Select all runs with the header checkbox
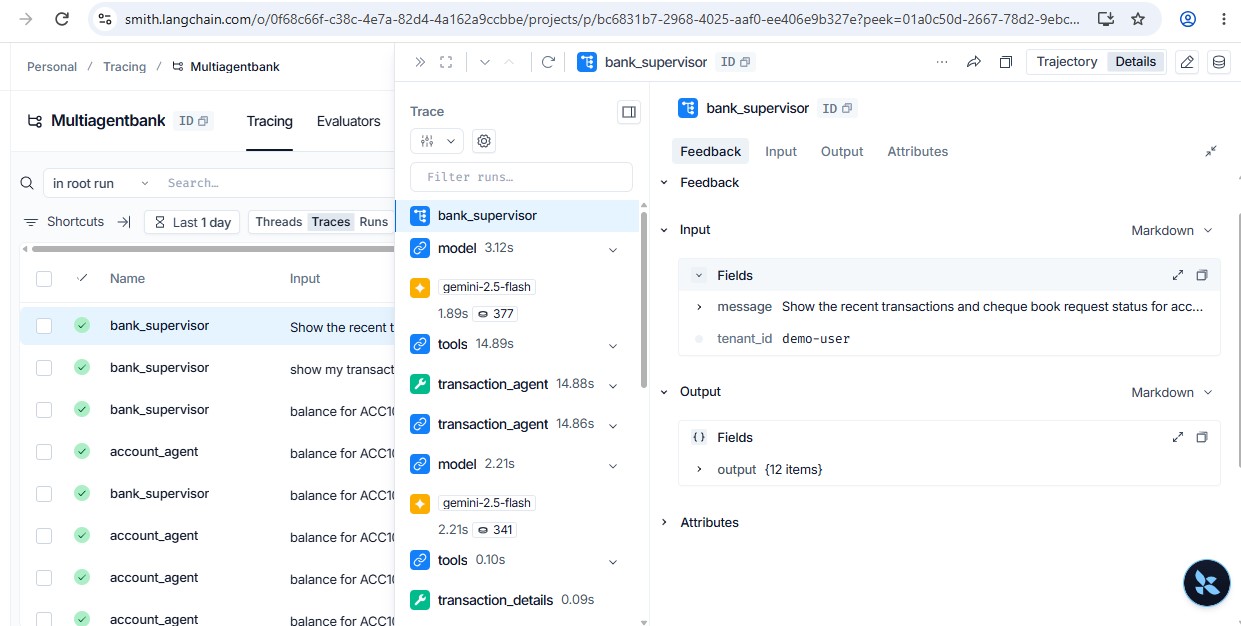The width and height of the screenshot is (1241, 626). pyautogui.click(x=44, y=279)
